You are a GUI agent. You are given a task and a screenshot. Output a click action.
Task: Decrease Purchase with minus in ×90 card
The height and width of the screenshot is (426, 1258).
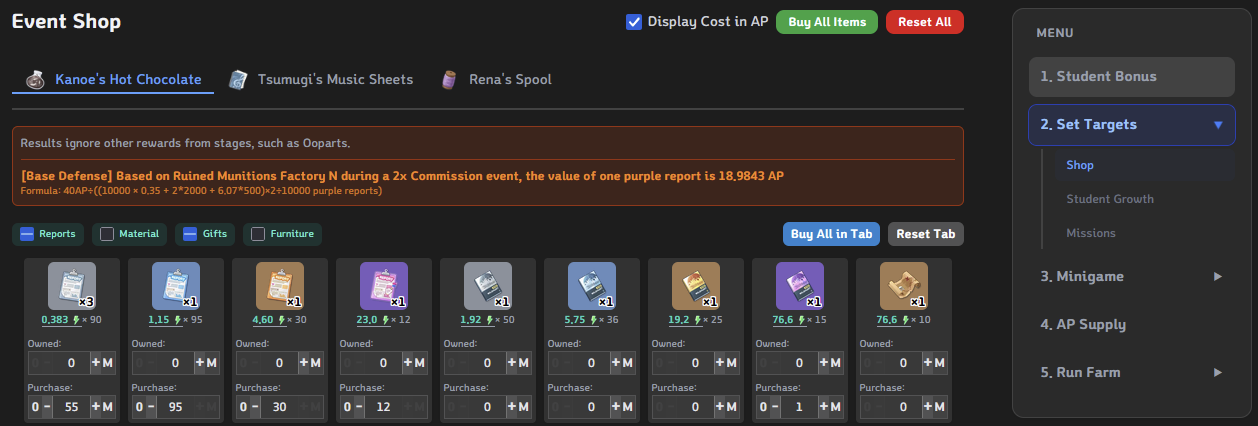coord(45,407)
